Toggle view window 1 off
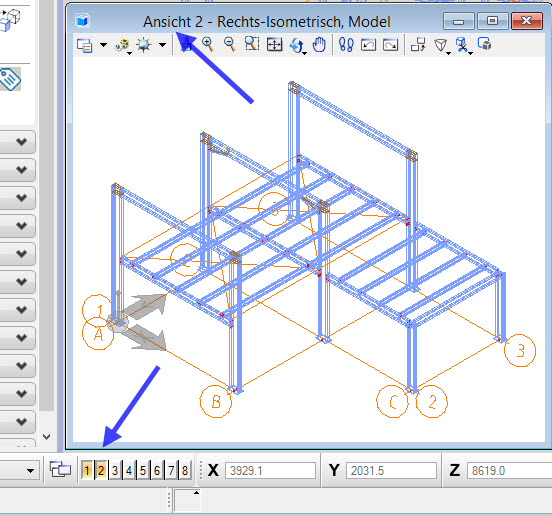 (87, 470)
